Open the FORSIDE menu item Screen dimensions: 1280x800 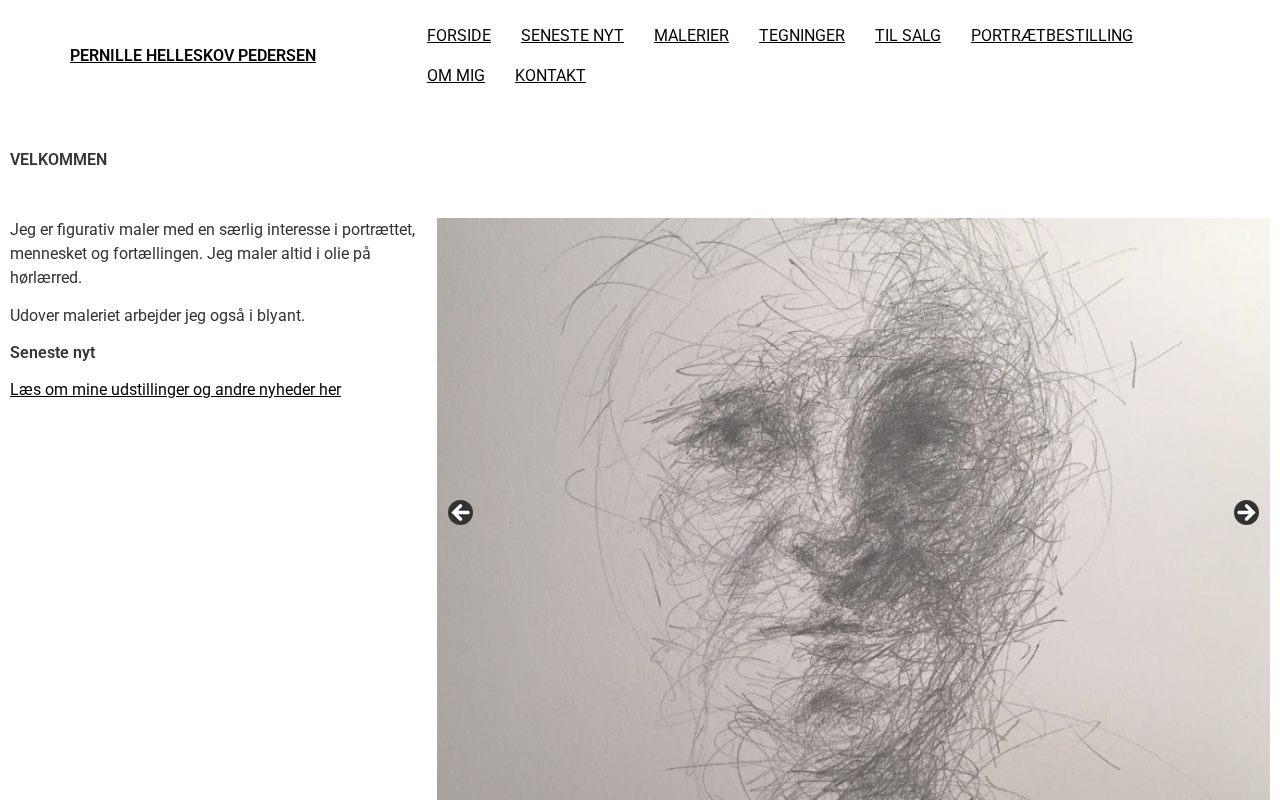point(459,36)
